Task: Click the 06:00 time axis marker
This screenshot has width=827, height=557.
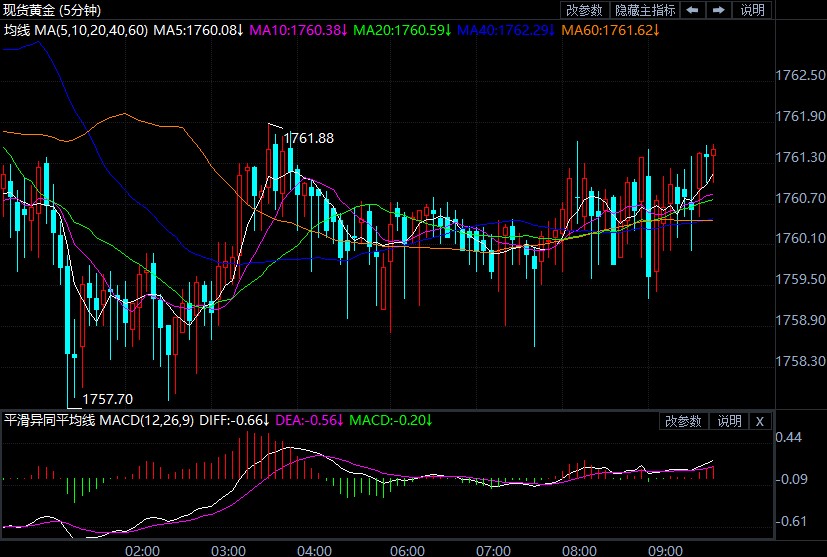Action: [407, 550]
